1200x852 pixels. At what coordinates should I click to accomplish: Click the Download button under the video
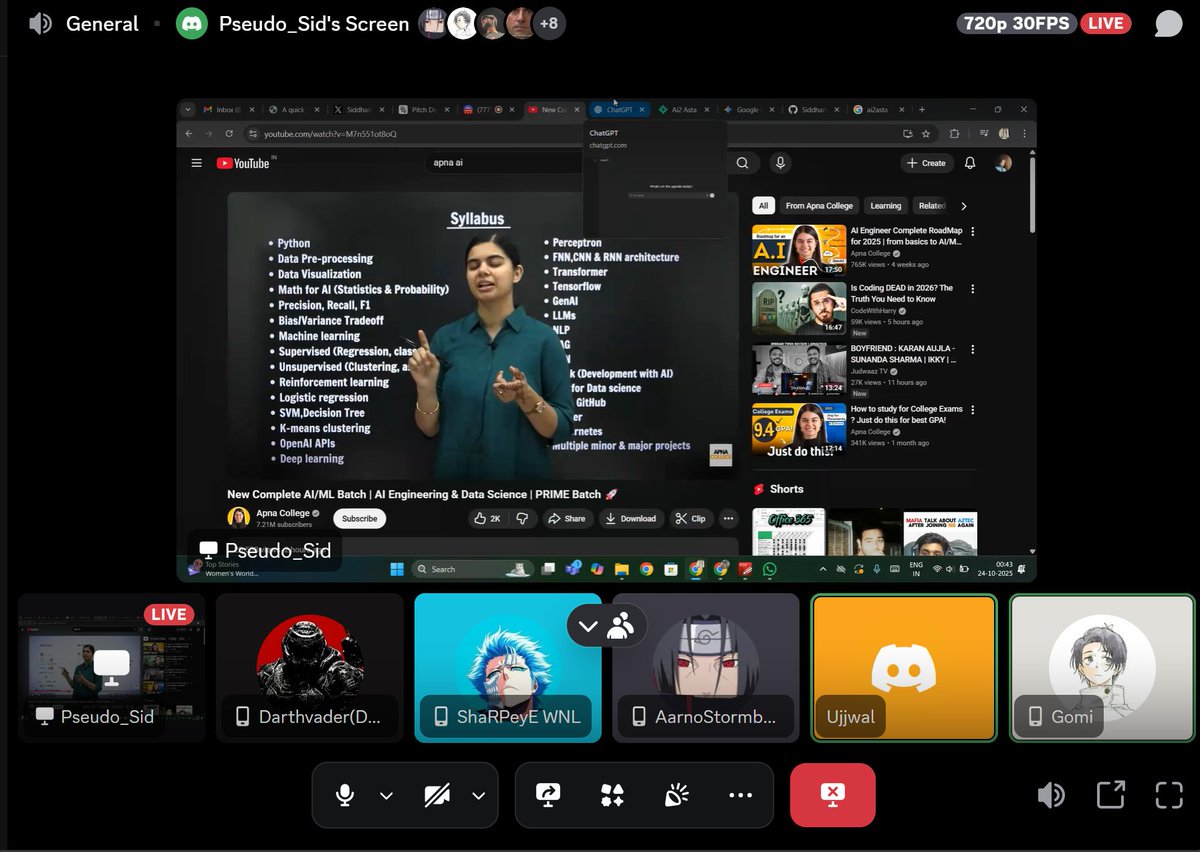631,518
